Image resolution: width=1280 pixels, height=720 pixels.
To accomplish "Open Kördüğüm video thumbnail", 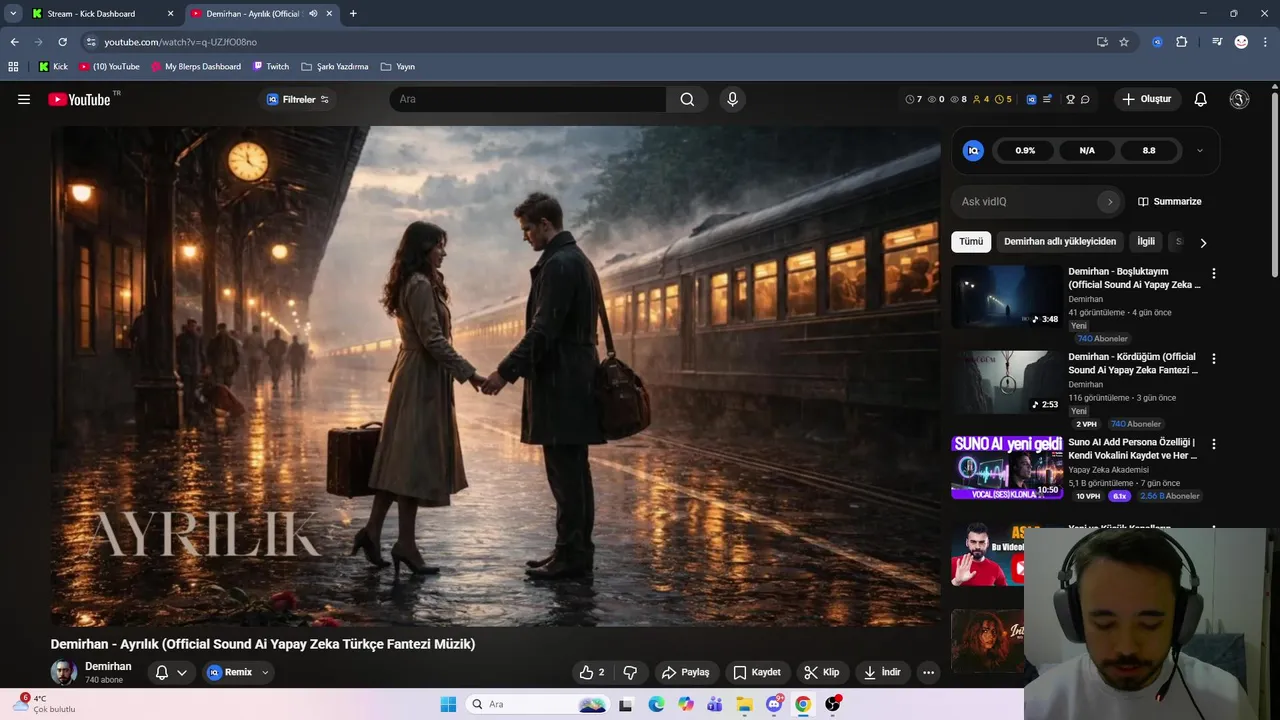I will [1006, 382].
